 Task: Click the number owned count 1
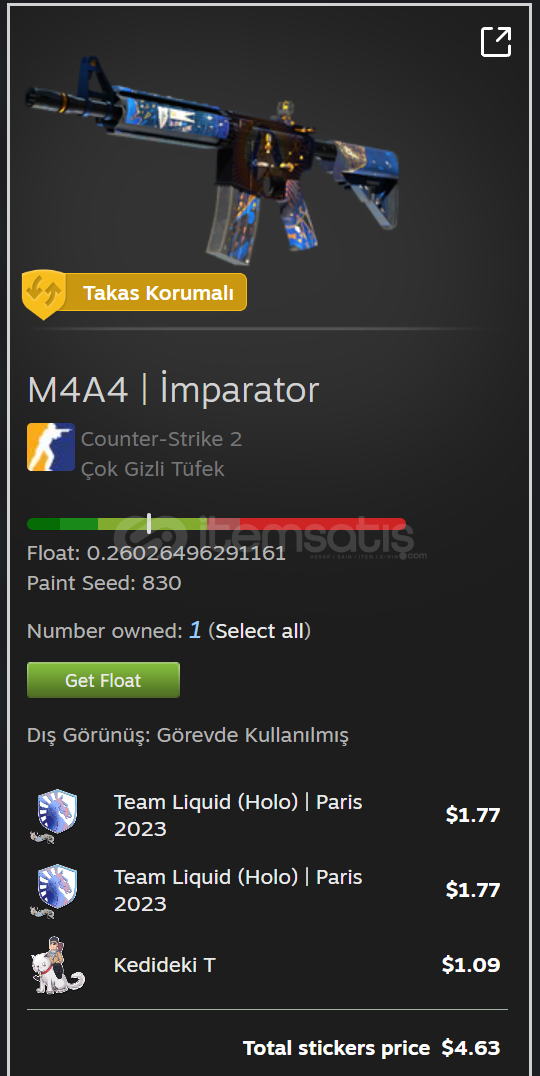[195, 630]
